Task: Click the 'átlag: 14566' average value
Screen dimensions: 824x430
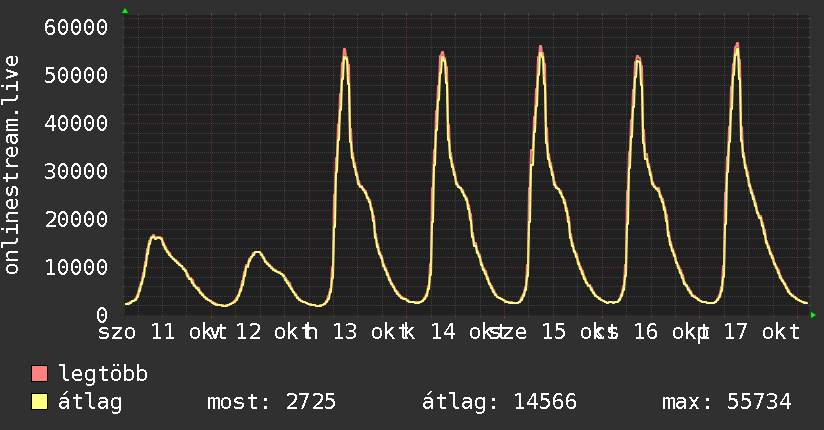Action: coord(499,402)
